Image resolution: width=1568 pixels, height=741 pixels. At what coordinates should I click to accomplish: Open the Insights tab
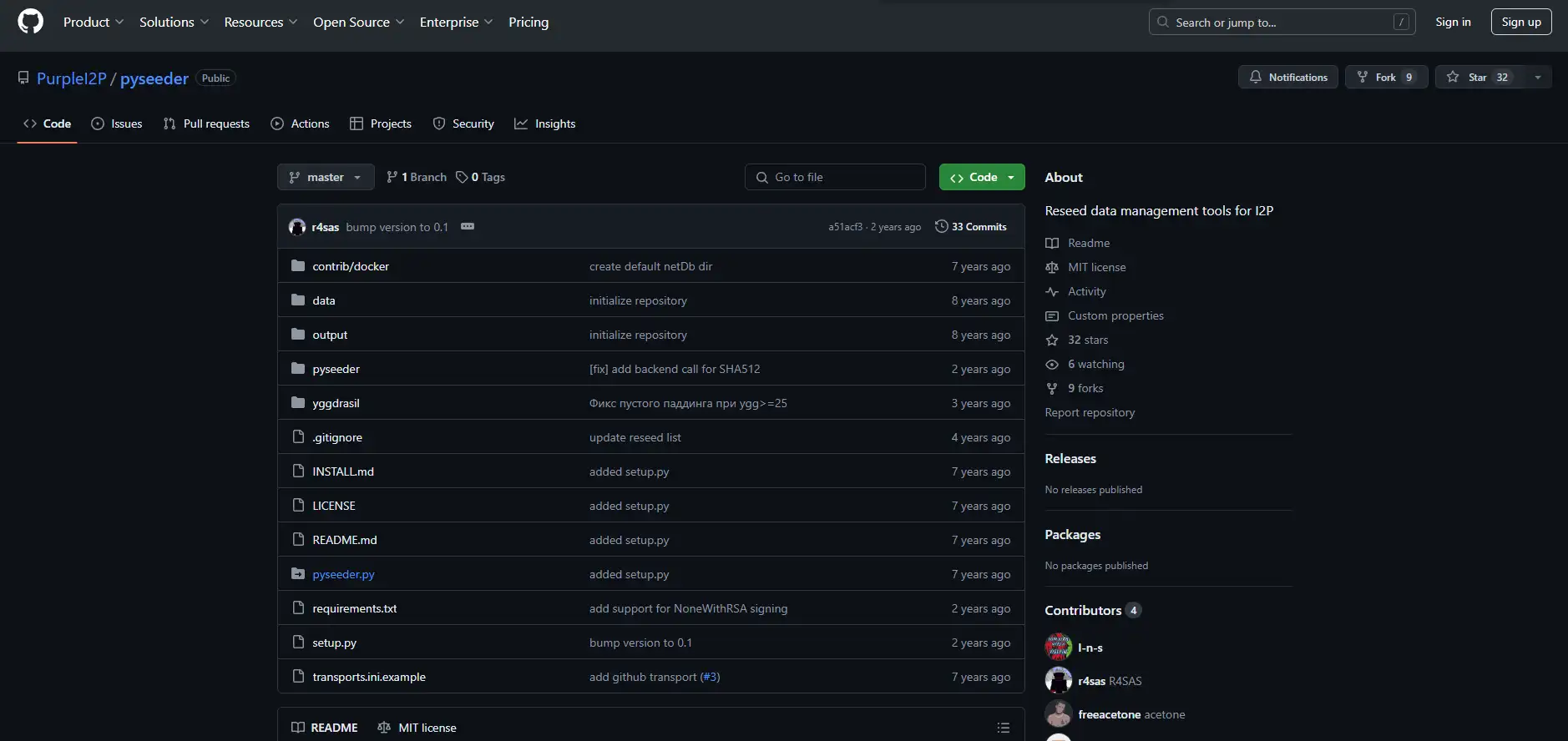click(x=545, y=123)
